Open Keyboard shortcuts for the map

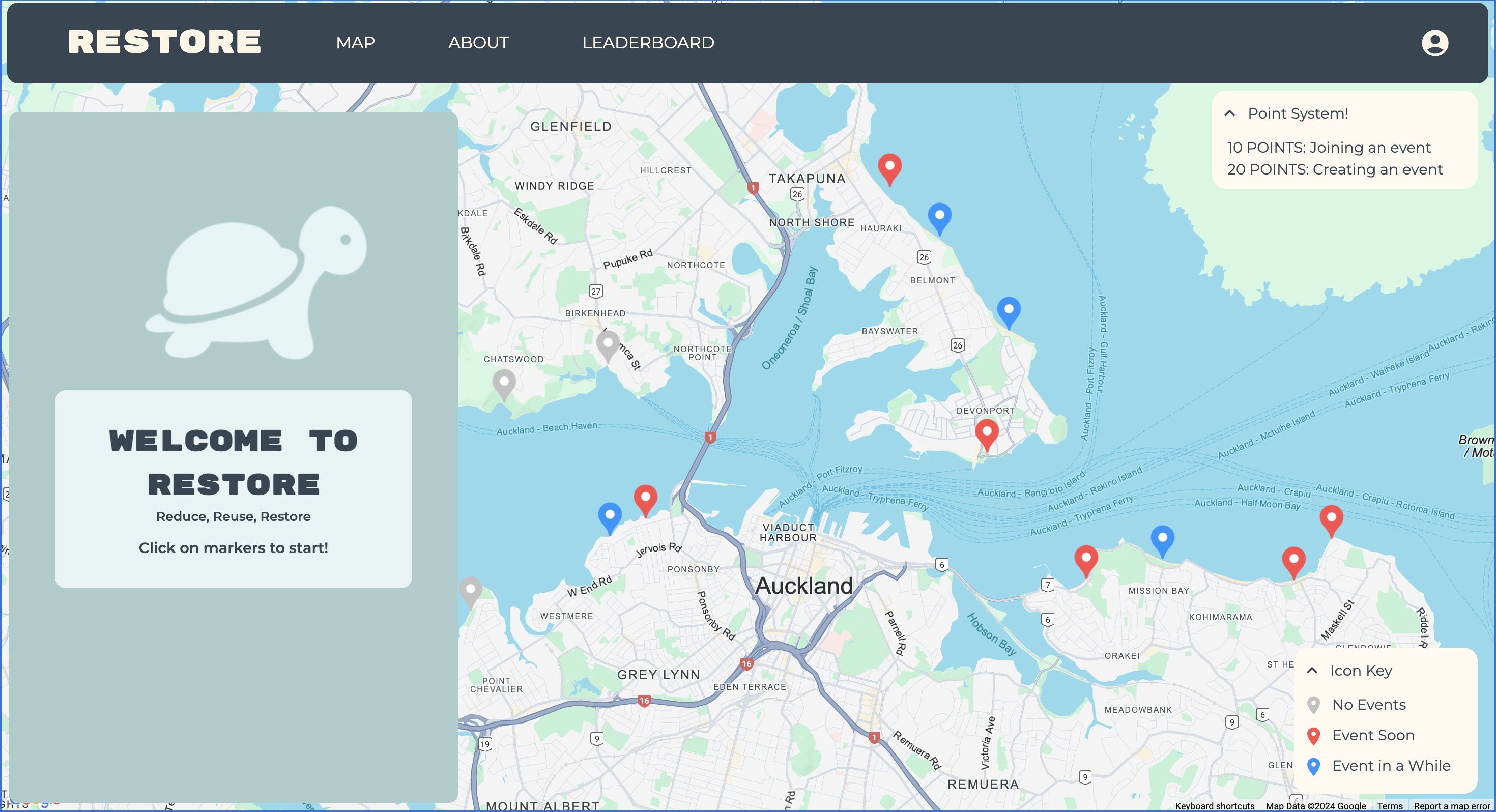(1214, 806)
